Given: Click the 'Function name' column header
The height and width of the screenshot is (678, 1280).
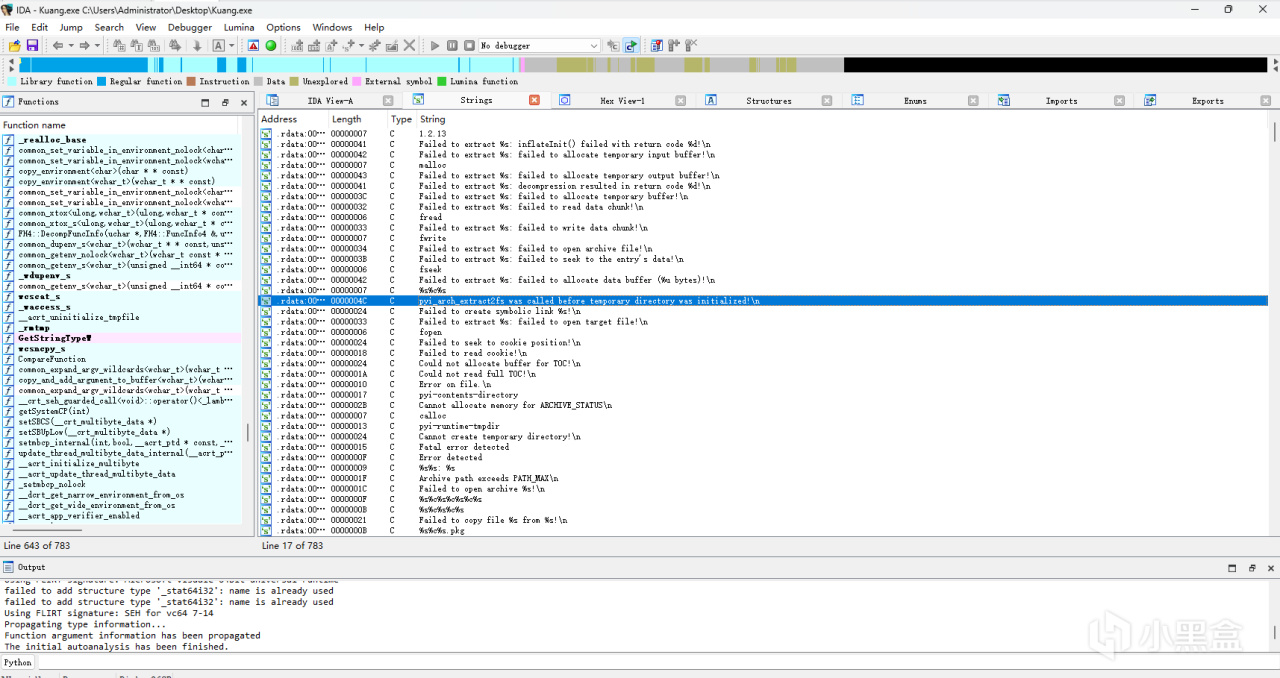Looking at the screenshot, I should [x=120, y=125].
